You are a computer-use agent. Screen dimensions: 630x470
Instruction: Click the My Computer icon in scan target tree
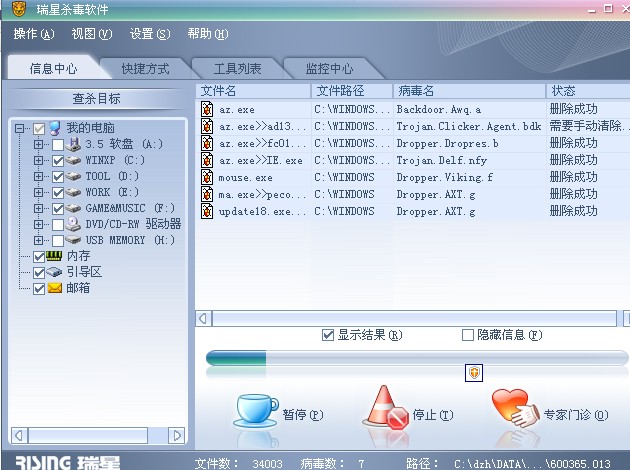pos(55,128)
